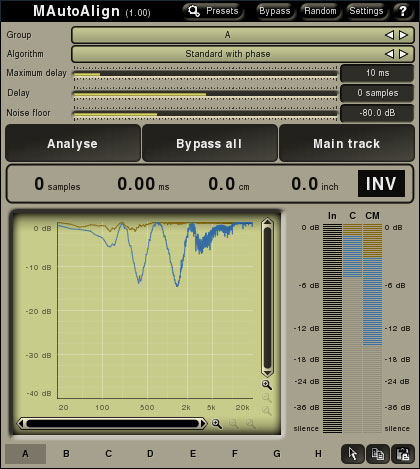Viewport: 420px width, 469px height.
Task: Click the copy preset icon at bottom right
Action: [378, 454]
